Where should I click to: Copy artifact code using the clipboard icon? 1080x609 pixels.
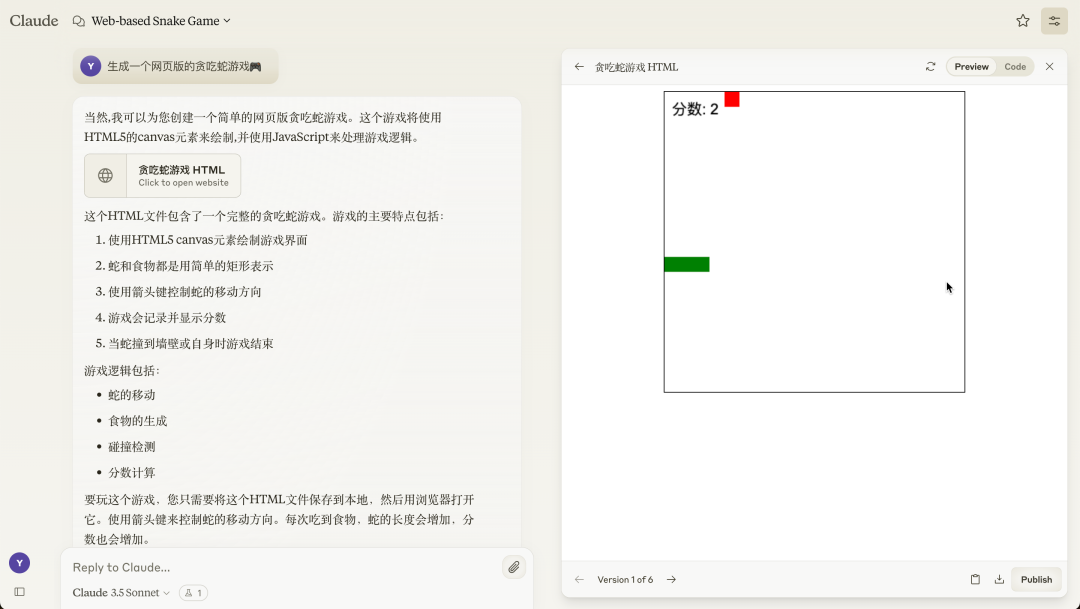975,579
